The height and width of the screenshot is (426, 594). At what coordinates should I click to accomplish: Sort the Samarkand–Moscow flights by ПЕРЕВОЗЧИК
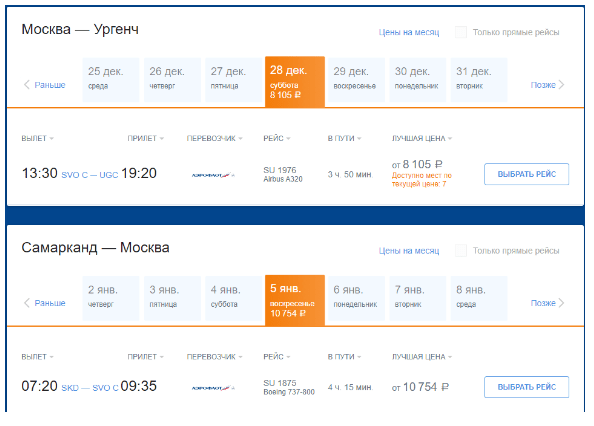click(214, 357)
